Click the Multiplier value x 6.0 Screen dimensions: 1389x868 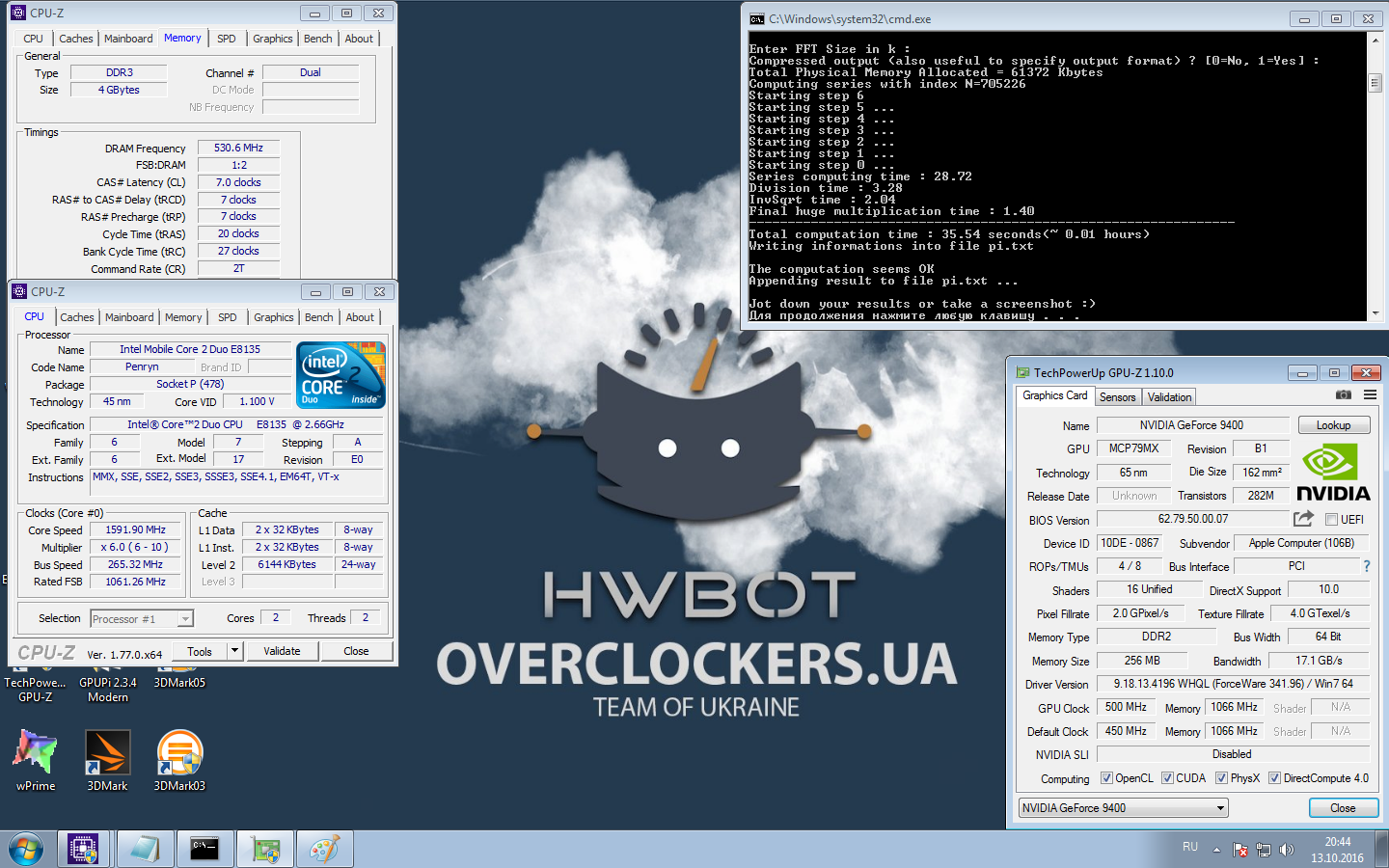136,548
